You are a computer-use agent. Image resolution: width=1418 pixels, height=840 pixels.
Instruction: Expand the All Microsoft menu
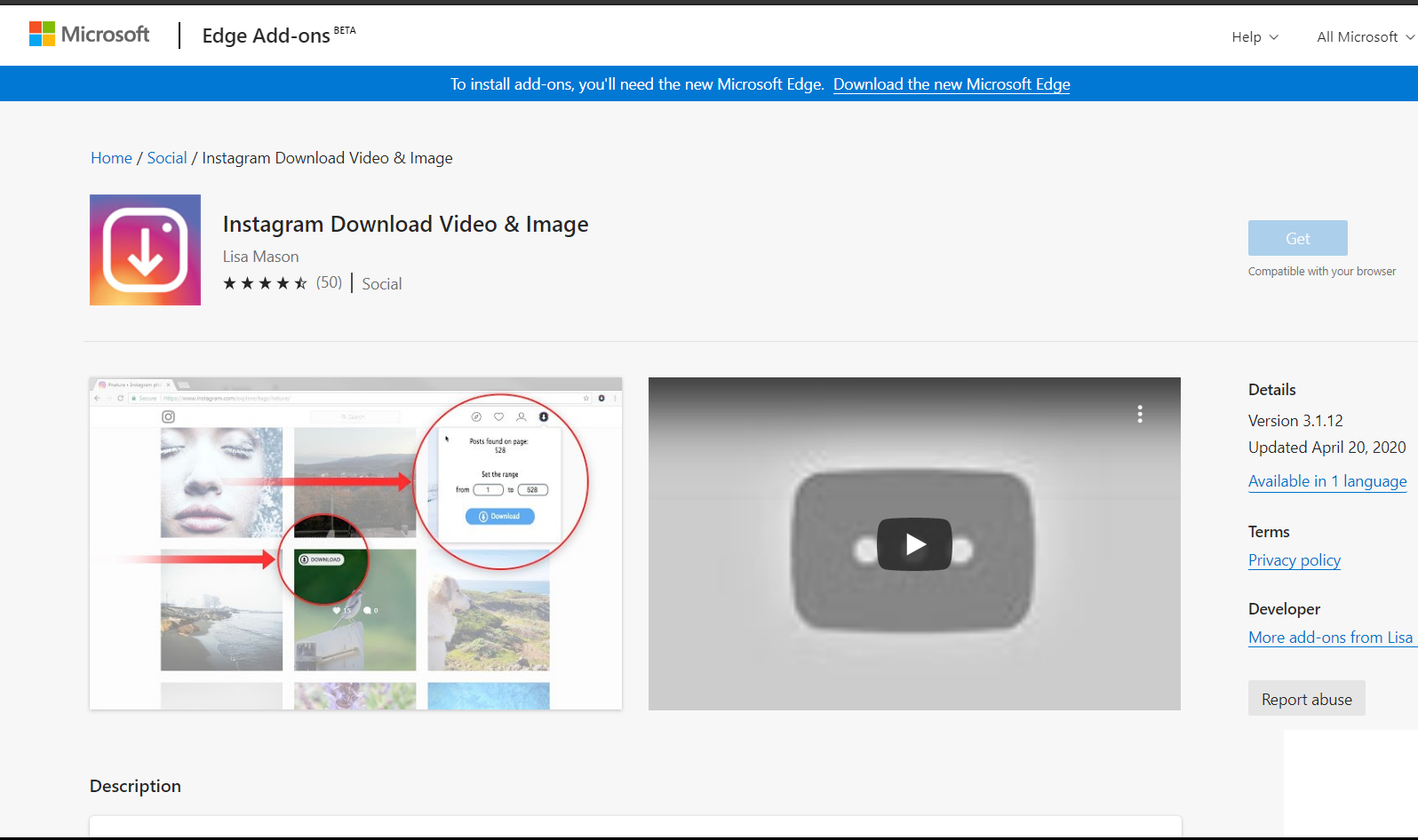point(1366,36)
